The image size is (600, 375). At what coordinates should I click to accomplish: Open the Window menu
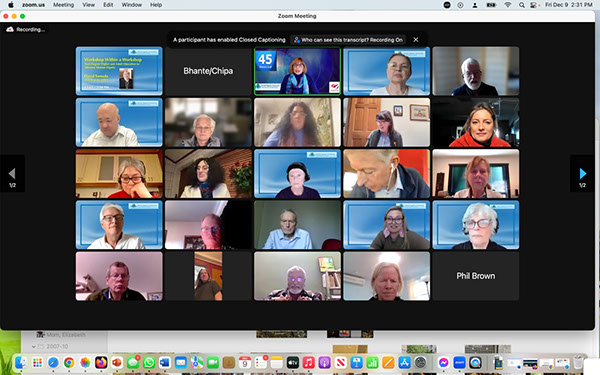(131, 5)
